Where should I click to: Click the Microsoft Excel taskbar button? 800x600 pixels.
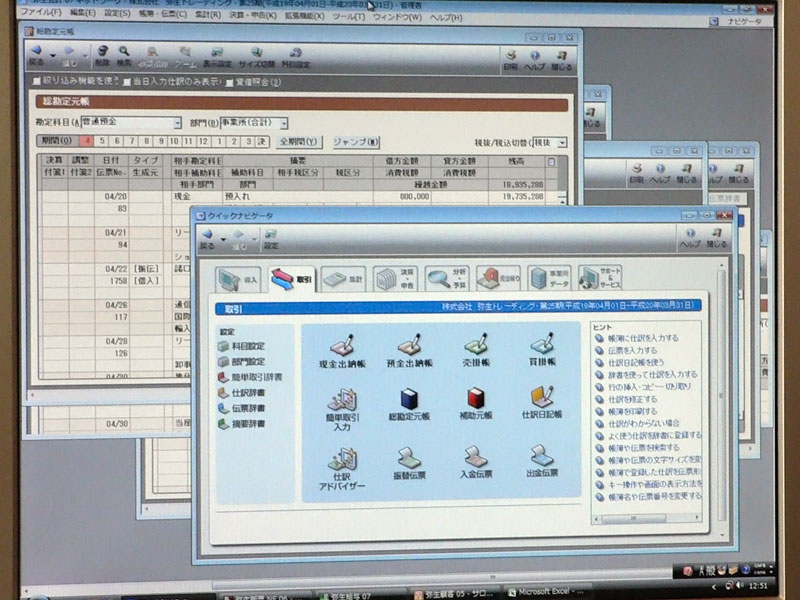pos(547,592)
